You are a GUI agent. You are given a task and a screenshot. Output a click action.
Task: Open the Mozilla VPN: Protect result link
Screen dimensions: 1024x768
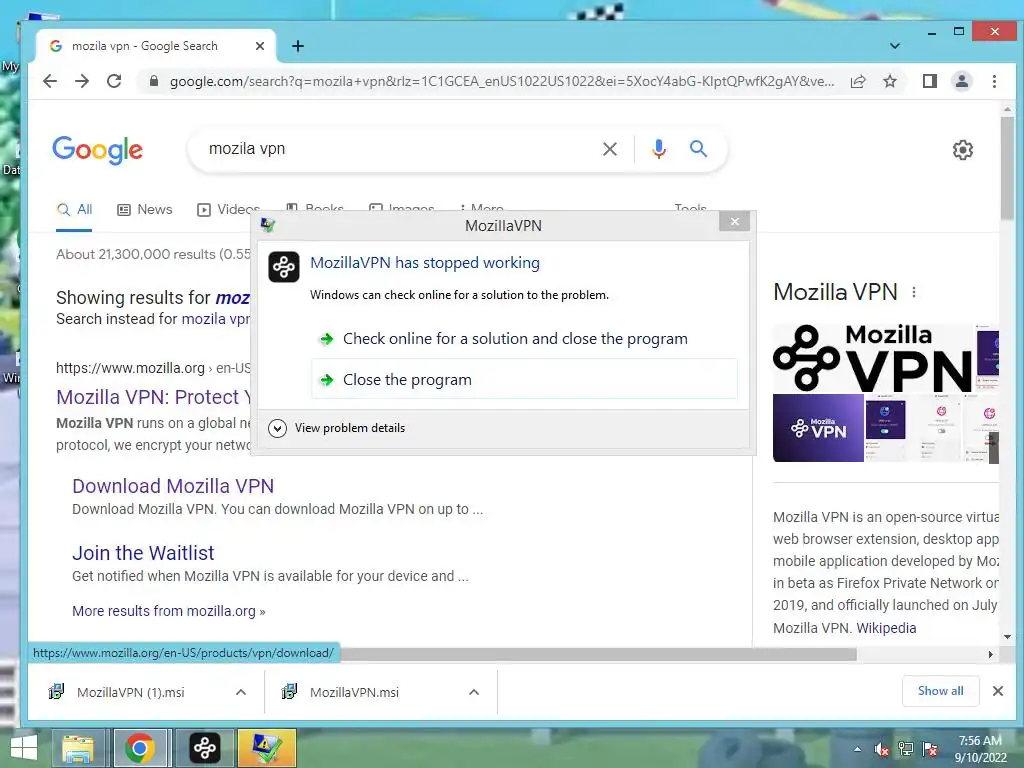coord(153,397)
